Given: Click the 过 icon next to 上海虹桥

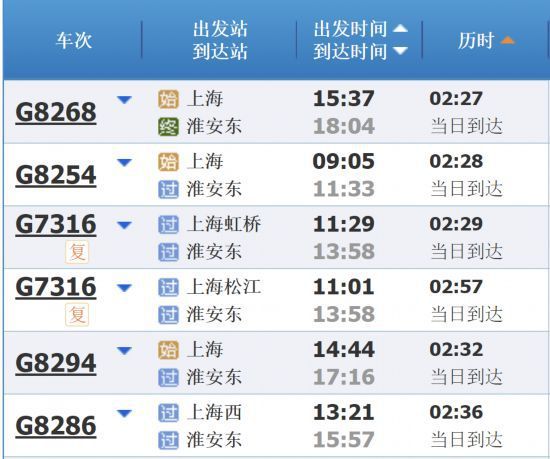Looking at the screenshot, I should [x=168, y=224].
